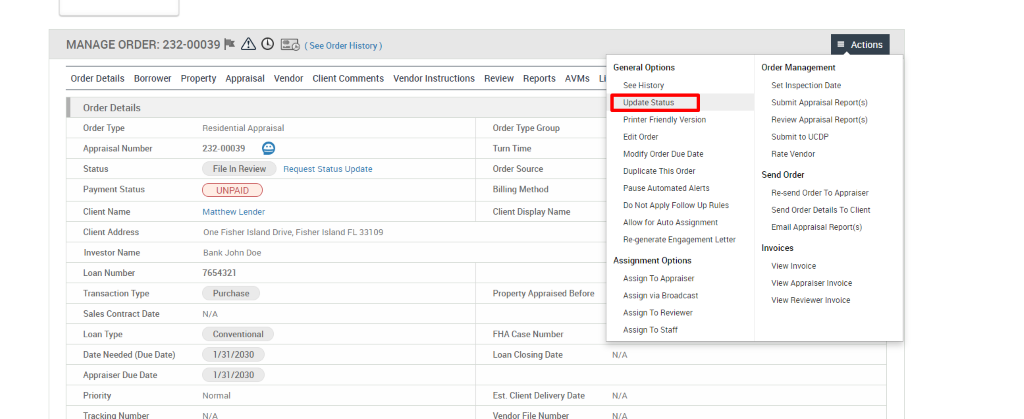Select Re-generate Engagement Letter option
Viewport: 1024px width, 419px height.
pos(679,240)
